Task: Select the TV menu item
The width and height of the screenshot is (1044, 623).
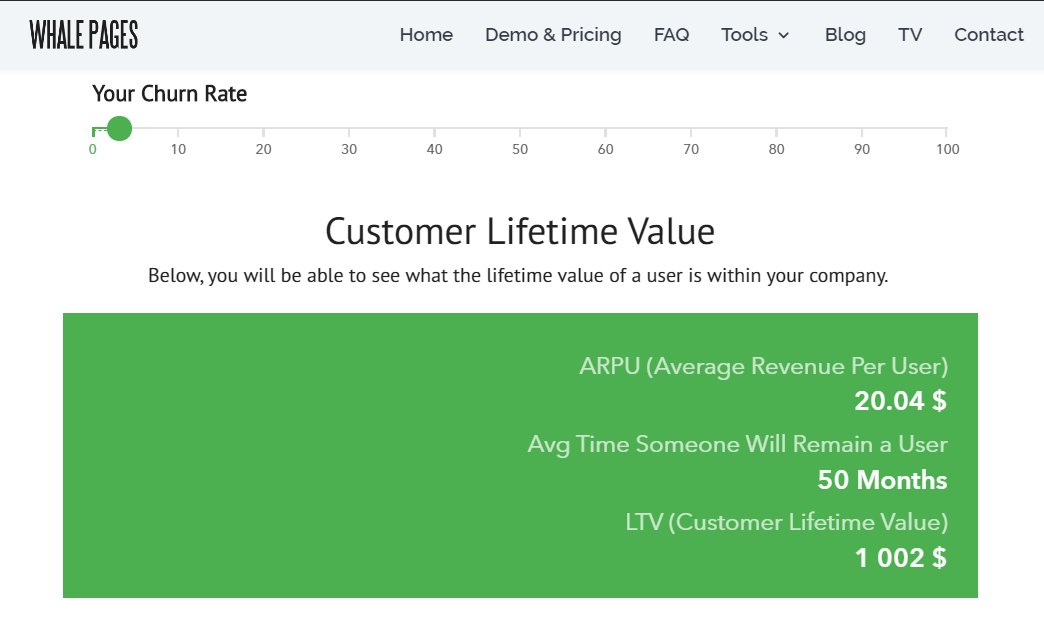Action: point(910,35)
